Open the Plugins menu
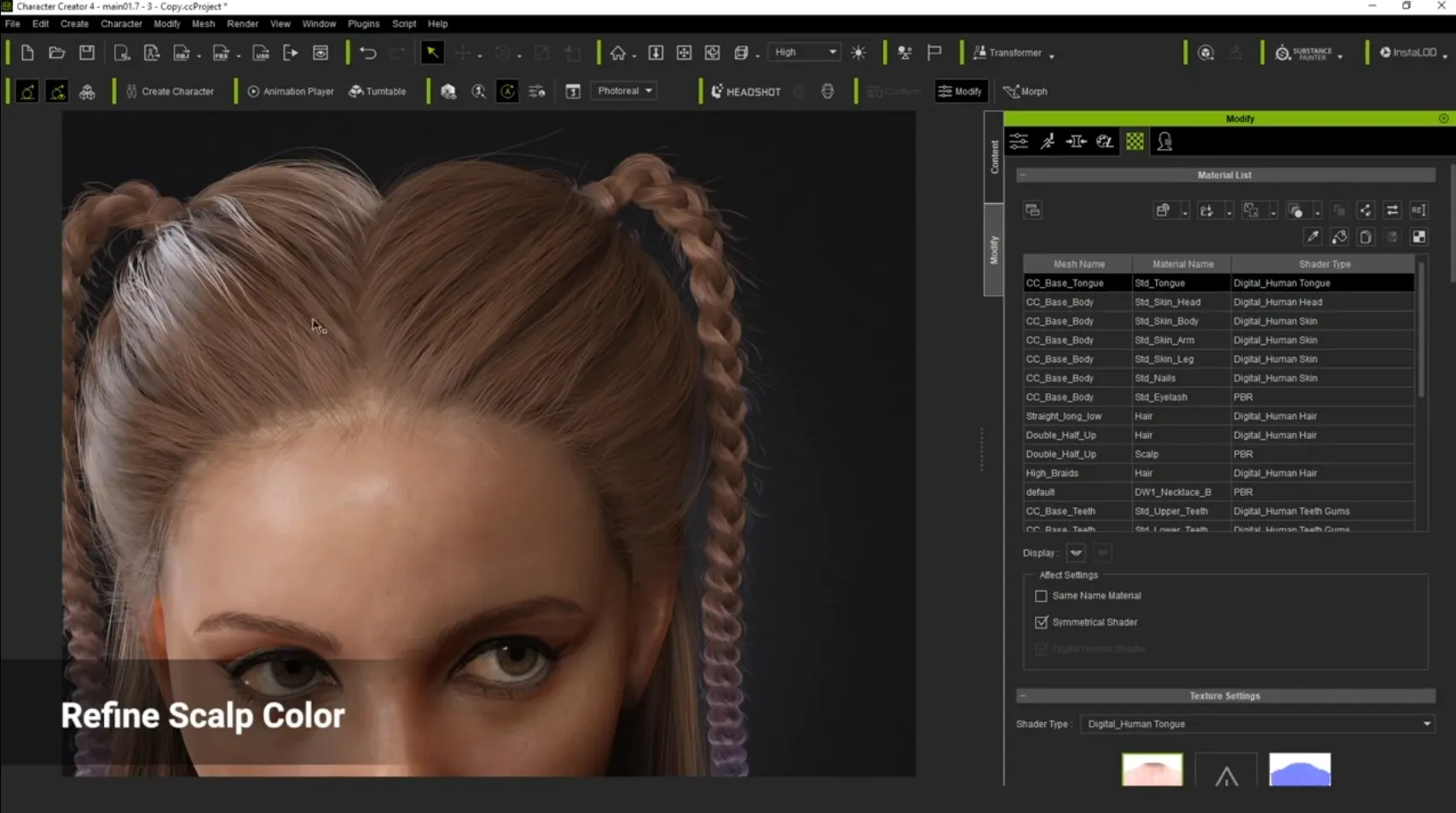Screen dimensions: 1456x813 point(363,24)
